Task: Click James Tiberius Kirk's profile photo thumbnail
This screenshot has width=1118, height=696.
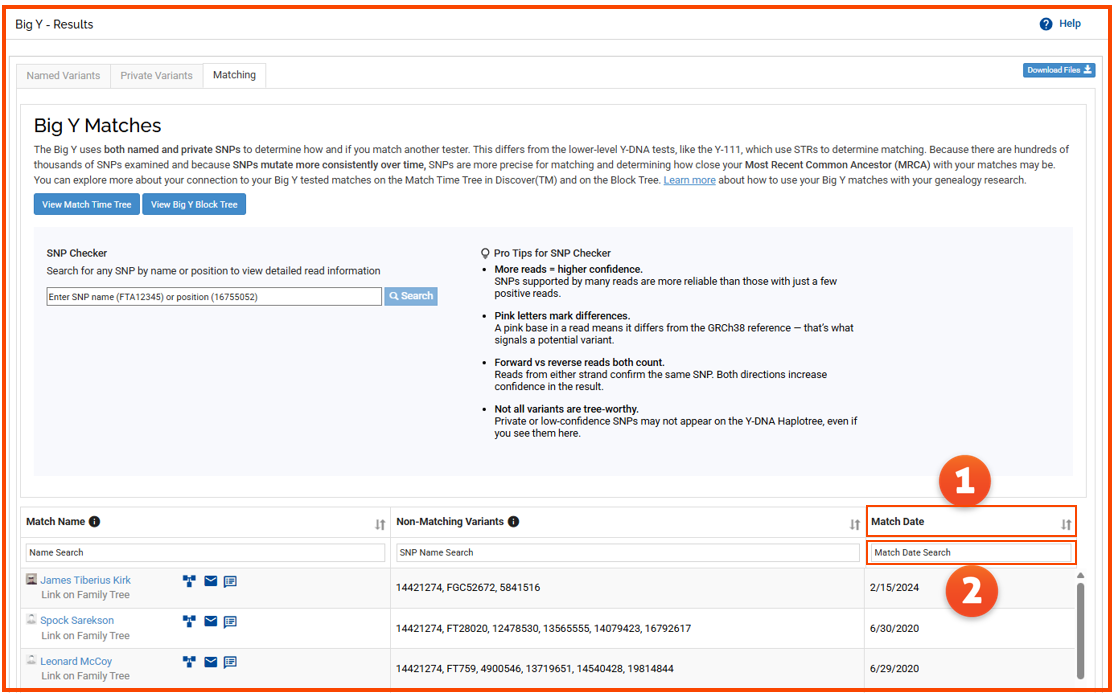Action: point(31,580)
